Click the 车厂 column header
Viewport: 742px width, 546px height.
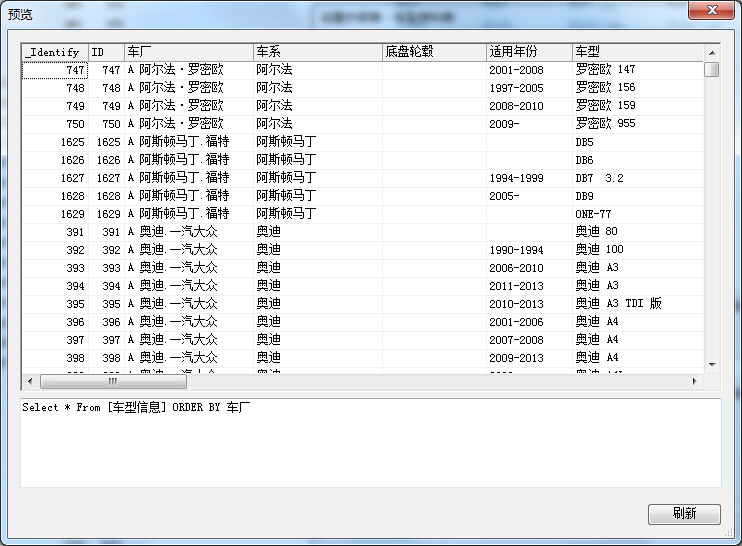pos(189,52)
